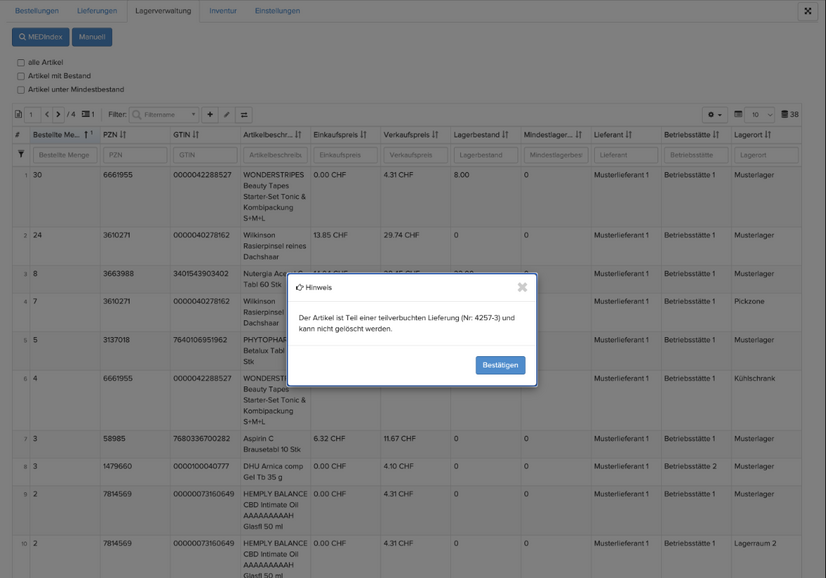Open the rows-per-page dropdown showing 10
Image resolution: width=826 pixels, height=578 pixels.
(x=760, y=115)
